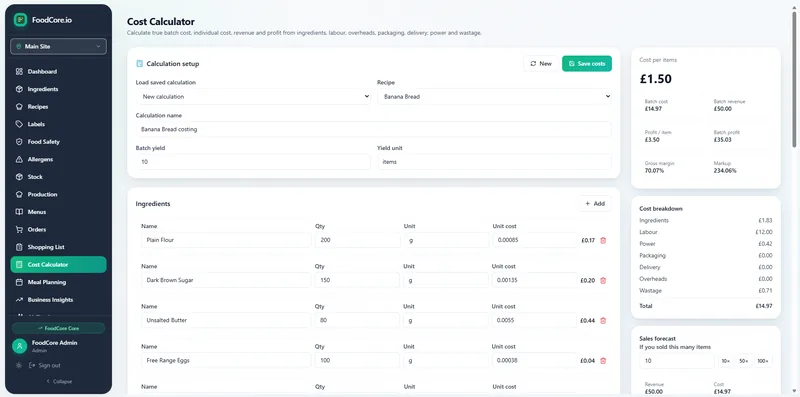Click the Labour £12.00 breakdown row
This screenshot has width=800, height=397.
(x=706, y=232)
